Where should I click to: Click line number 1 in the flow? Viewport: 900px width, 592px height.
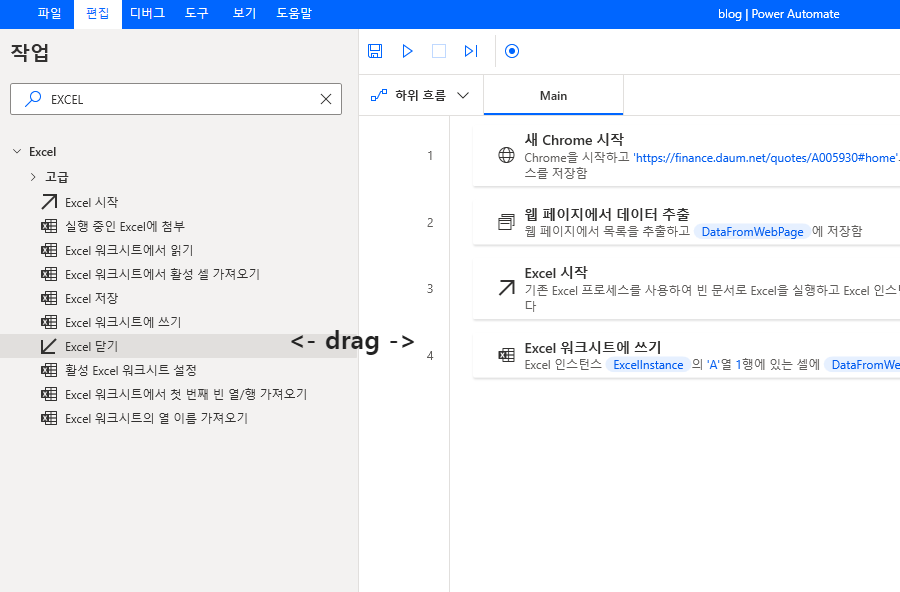pyautogui.click(x=430, y=155)
